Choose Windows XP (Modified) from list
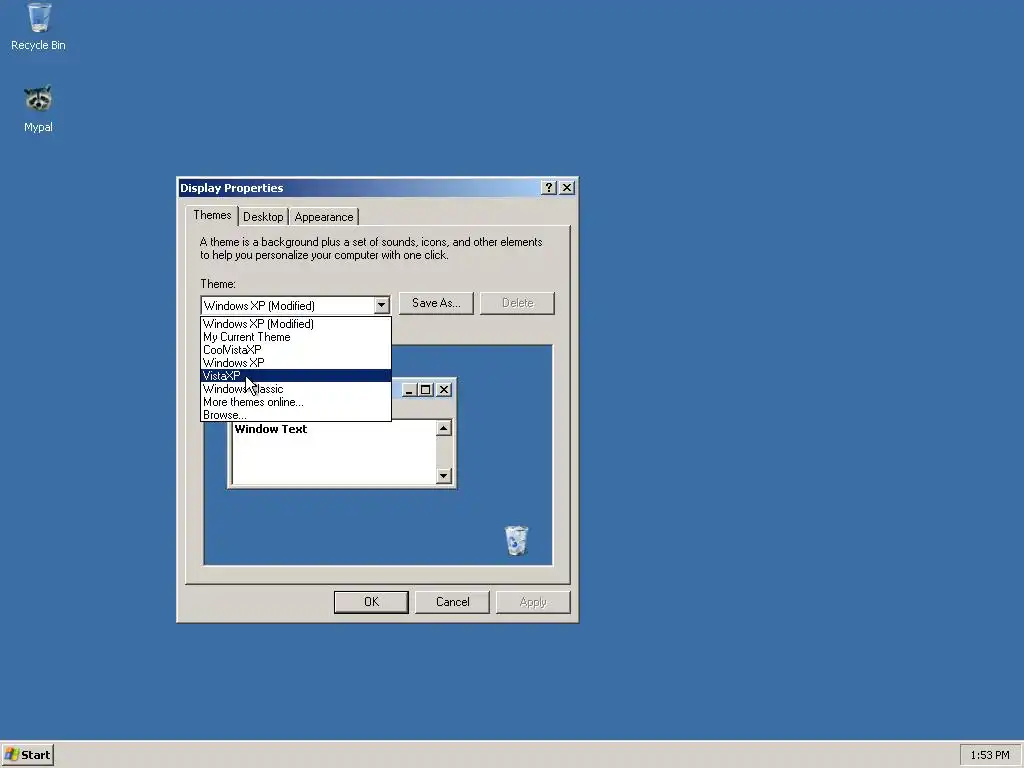 [296, 324]
